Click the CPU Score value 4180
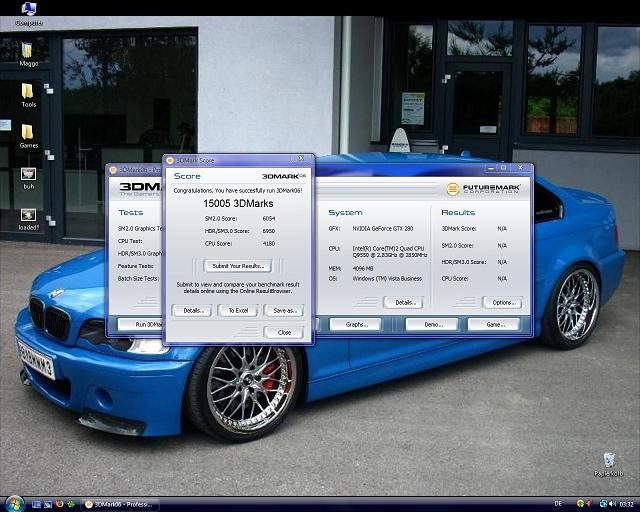 pyautogui.click(x=269, y=244)
